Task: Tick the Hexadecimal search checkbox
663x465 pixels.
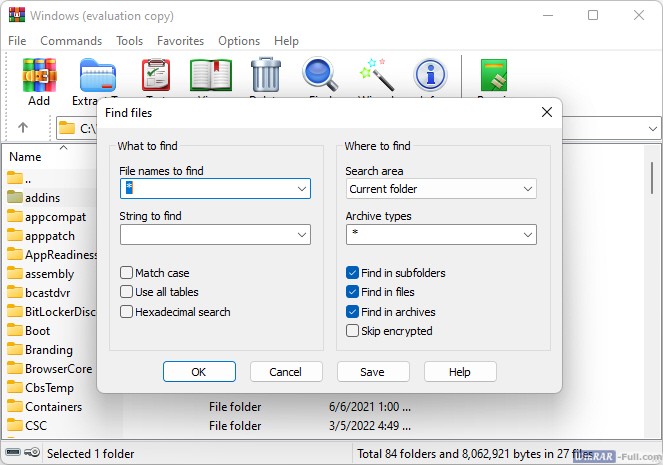Action: pos(127,312)
